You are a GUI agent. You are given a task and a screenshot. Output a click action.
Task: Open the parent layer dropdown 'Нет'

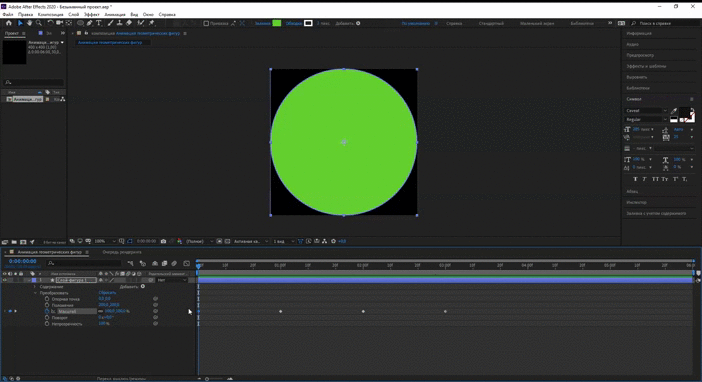(172, 280)
